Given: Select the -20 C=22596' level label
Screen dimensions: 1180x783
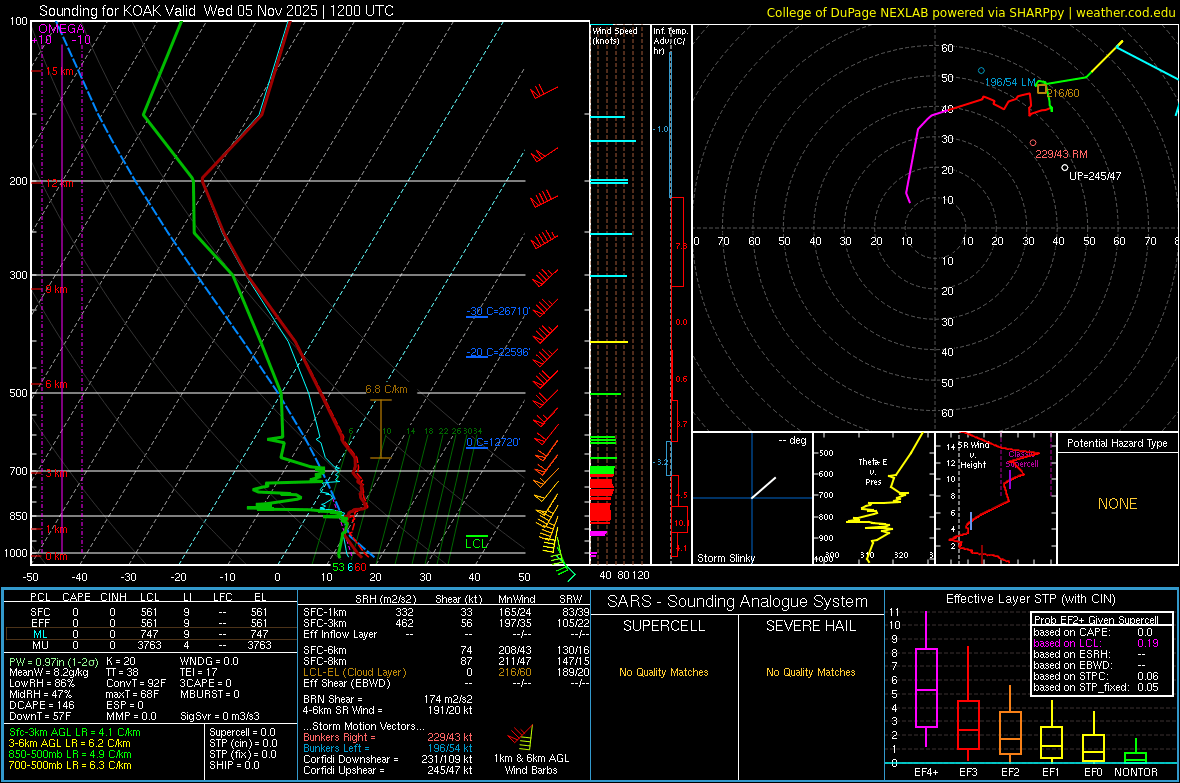Looking at the screenshot, I should click(497, 352).
